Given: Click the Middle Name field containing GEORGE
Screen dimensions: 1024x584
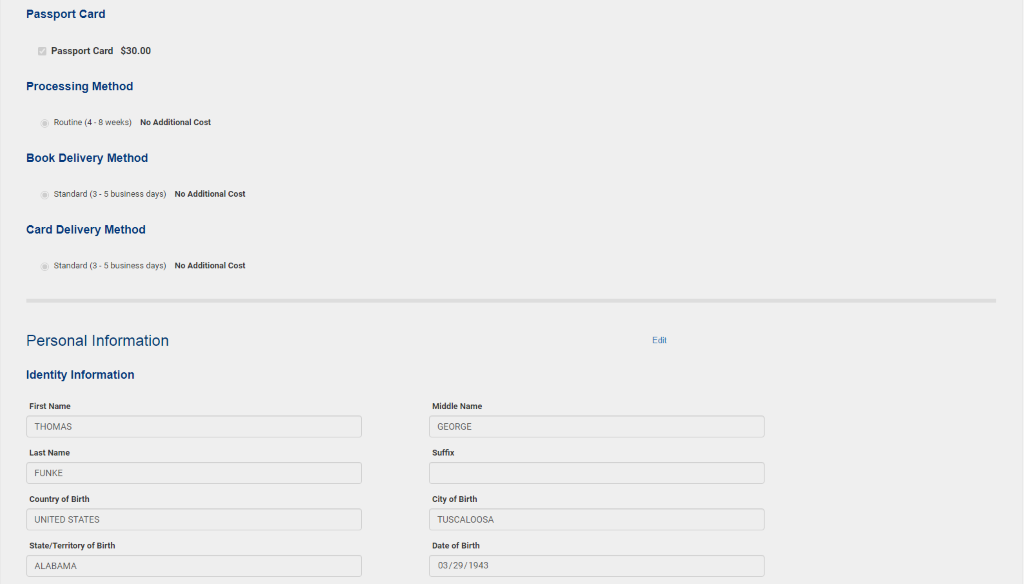Looking at the screenshot, I should tap(597, 427).
